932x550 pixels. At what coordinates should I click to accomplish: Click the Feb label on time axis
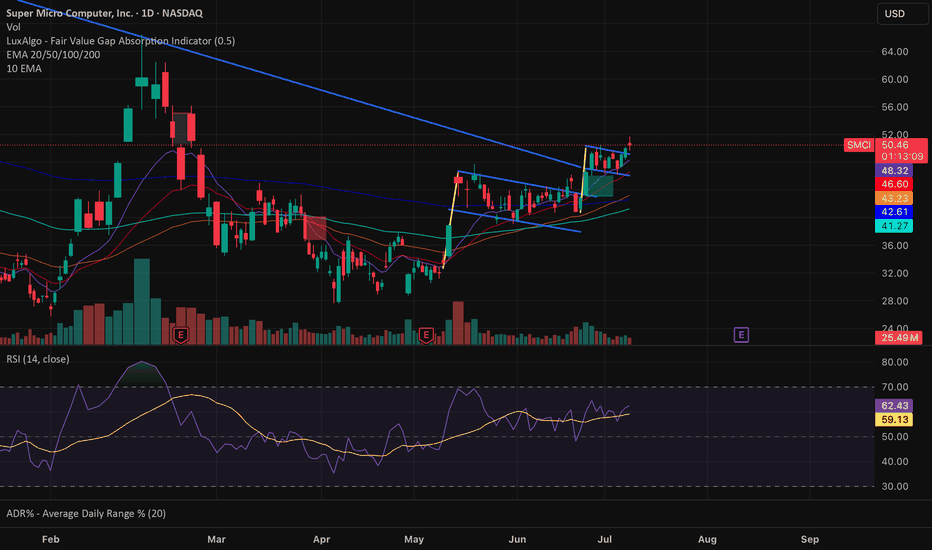click(51, 539)
